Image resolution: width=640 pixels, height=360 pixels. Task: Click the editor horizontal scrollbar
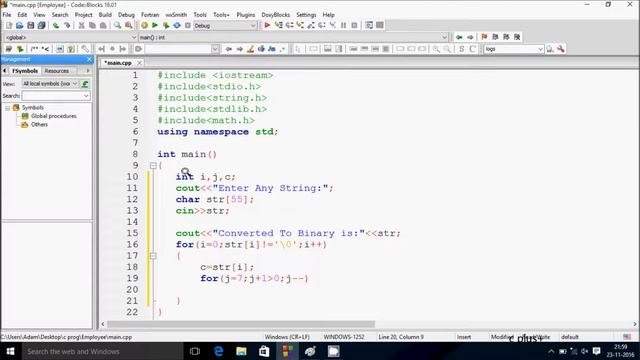[241, 324]
